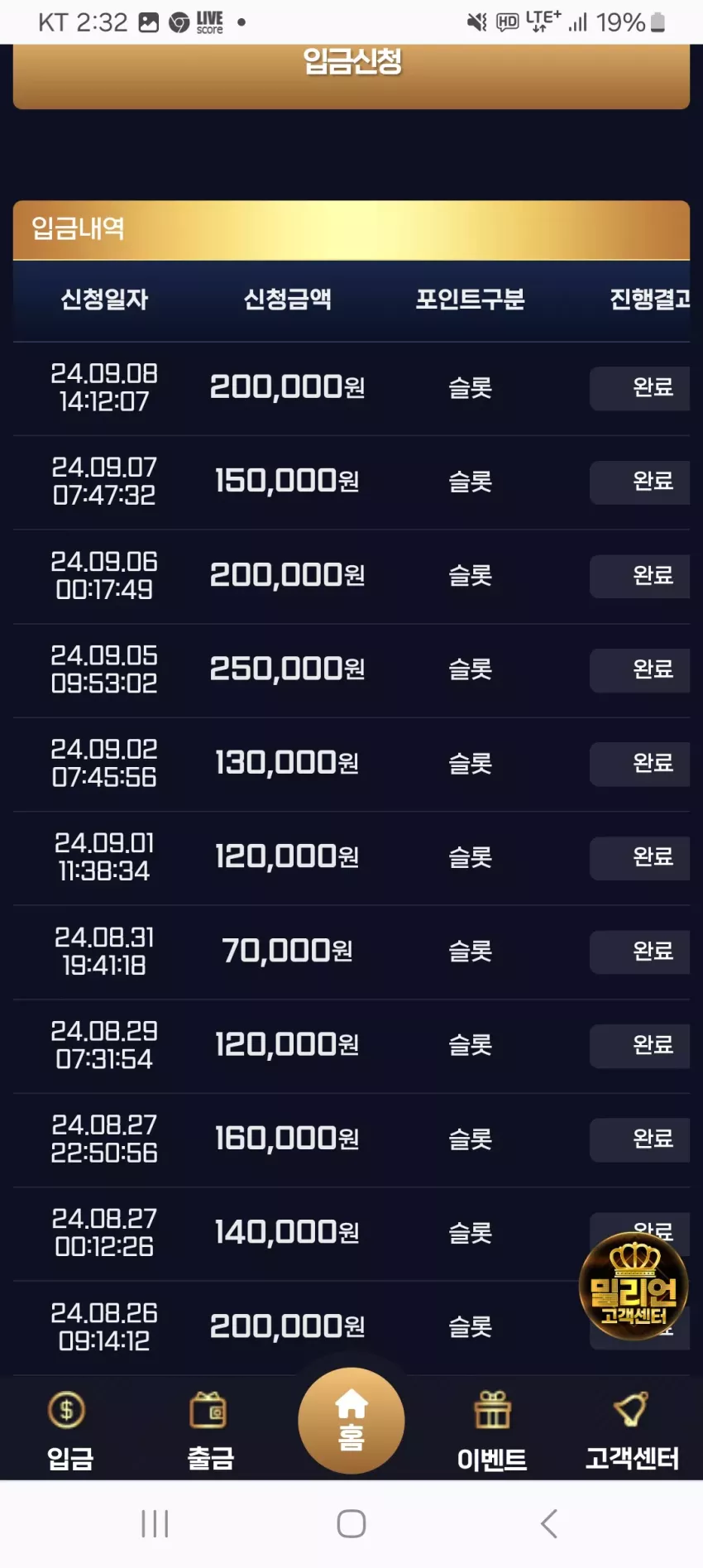This screenshot has height=1568, width=703.
Task: Tap the 70,000원 deposit amount
Action: click(x=287, y=952)
